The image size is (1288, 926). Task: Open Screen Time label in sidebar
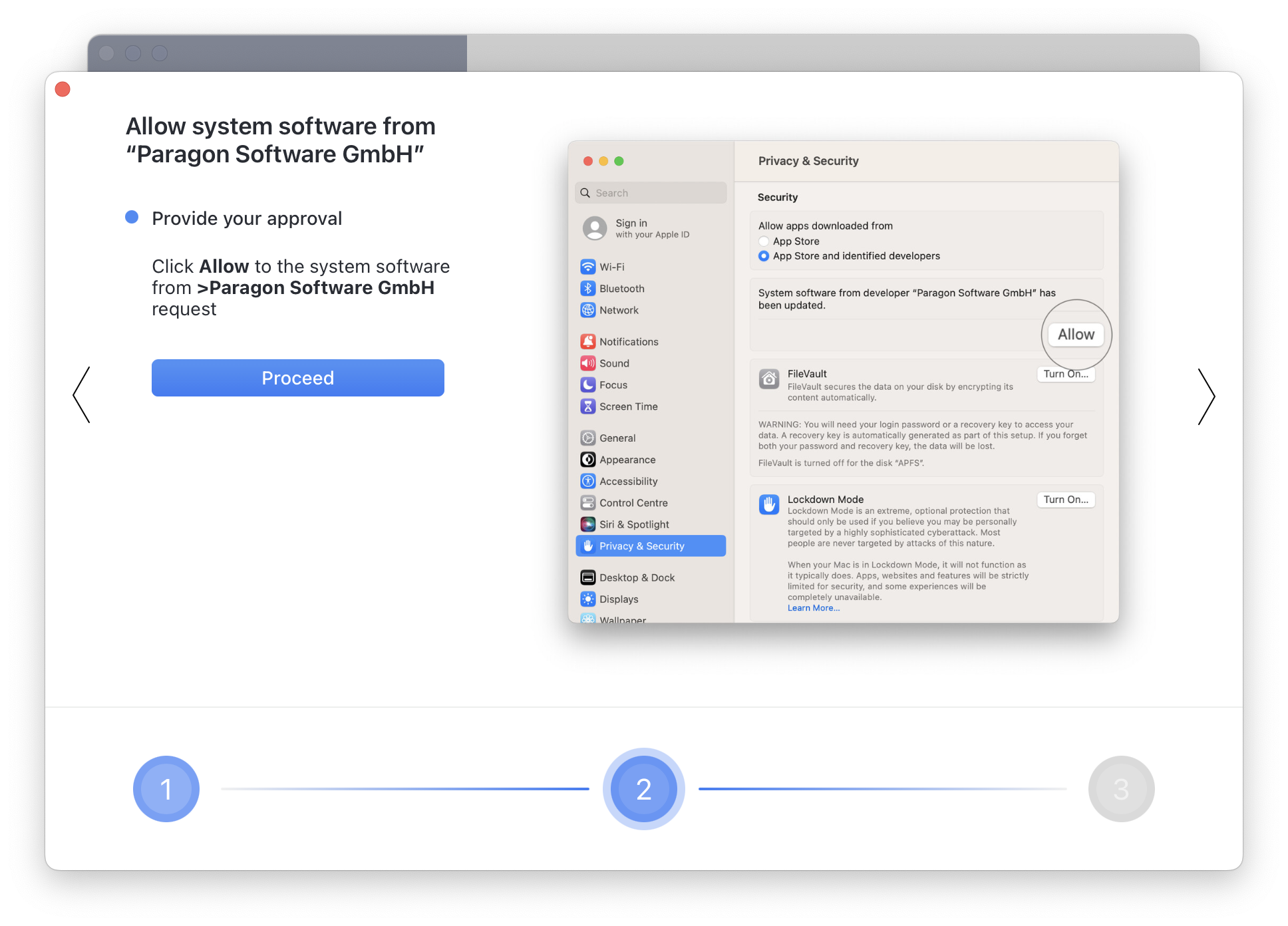tap(628, 406)
